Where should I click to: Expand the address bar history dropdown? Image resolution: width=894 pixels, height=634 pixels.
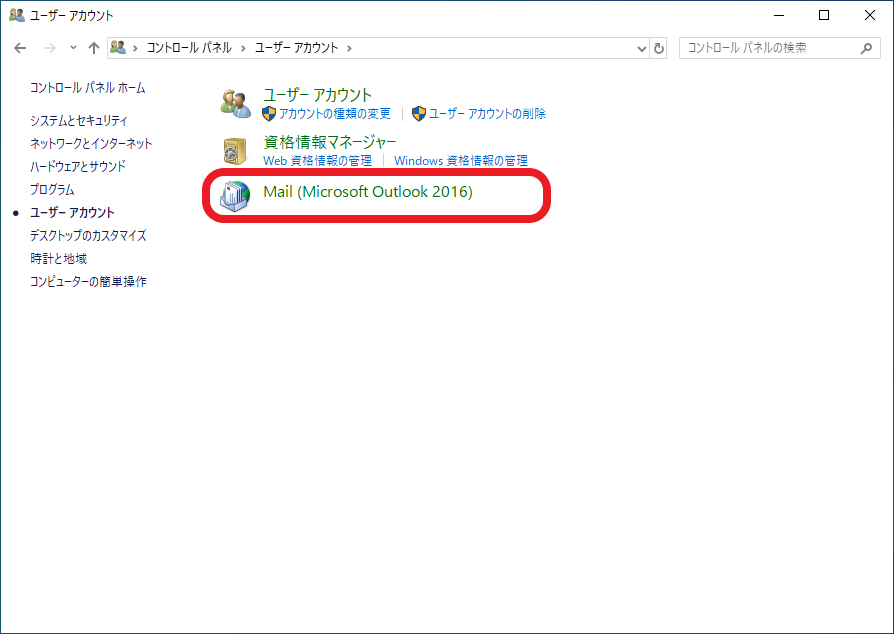tap(641, 48)
